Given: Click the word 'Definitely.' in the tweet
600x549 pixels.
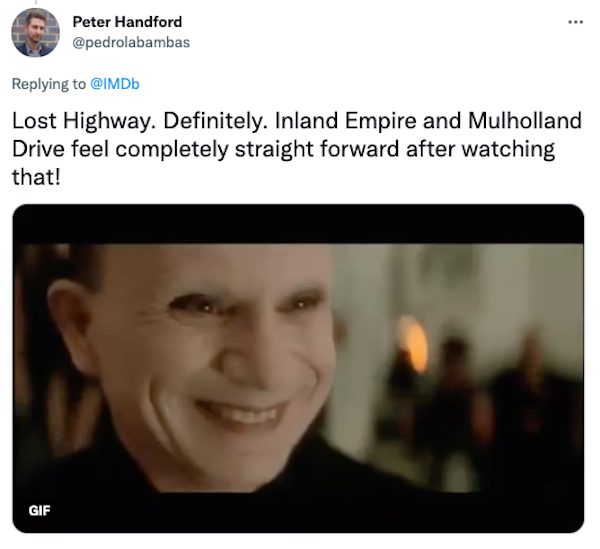Looking at the screenshot, I should [215, 121].
